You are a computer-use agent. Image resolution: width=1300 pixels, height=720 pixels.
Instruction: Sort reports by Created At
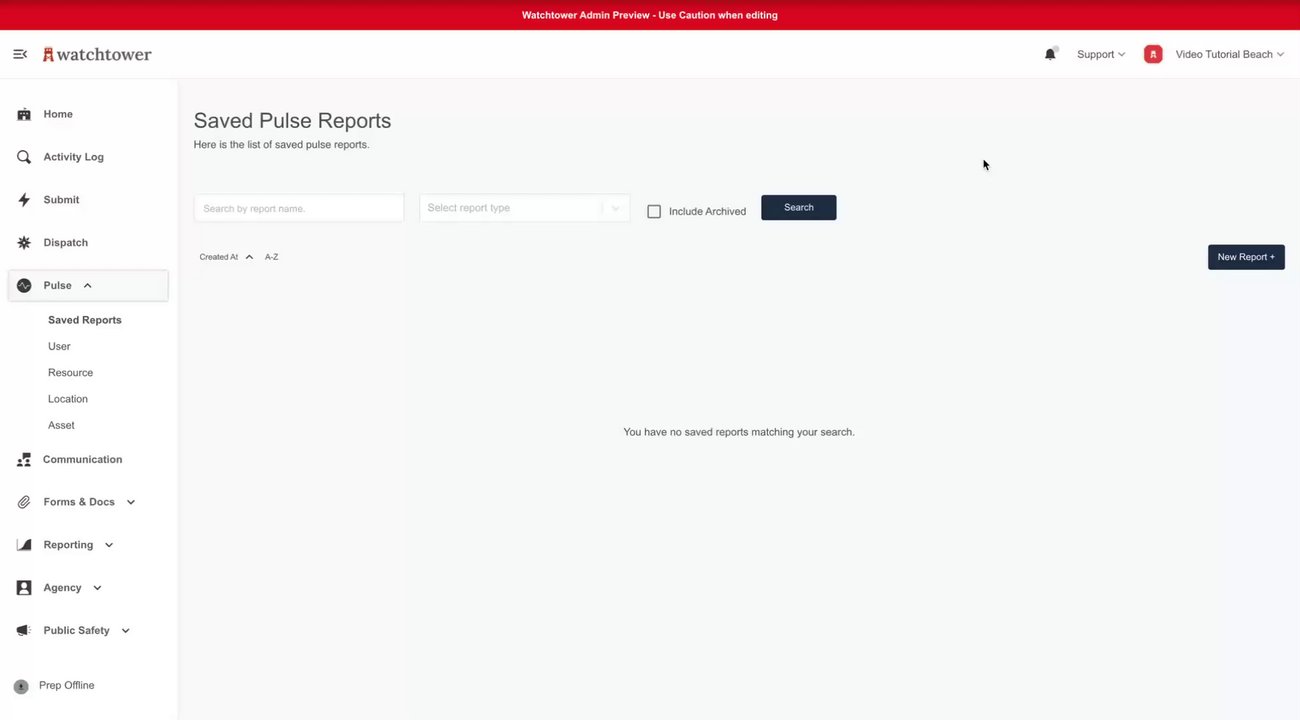pyautogui.click(x=219, y=257)
